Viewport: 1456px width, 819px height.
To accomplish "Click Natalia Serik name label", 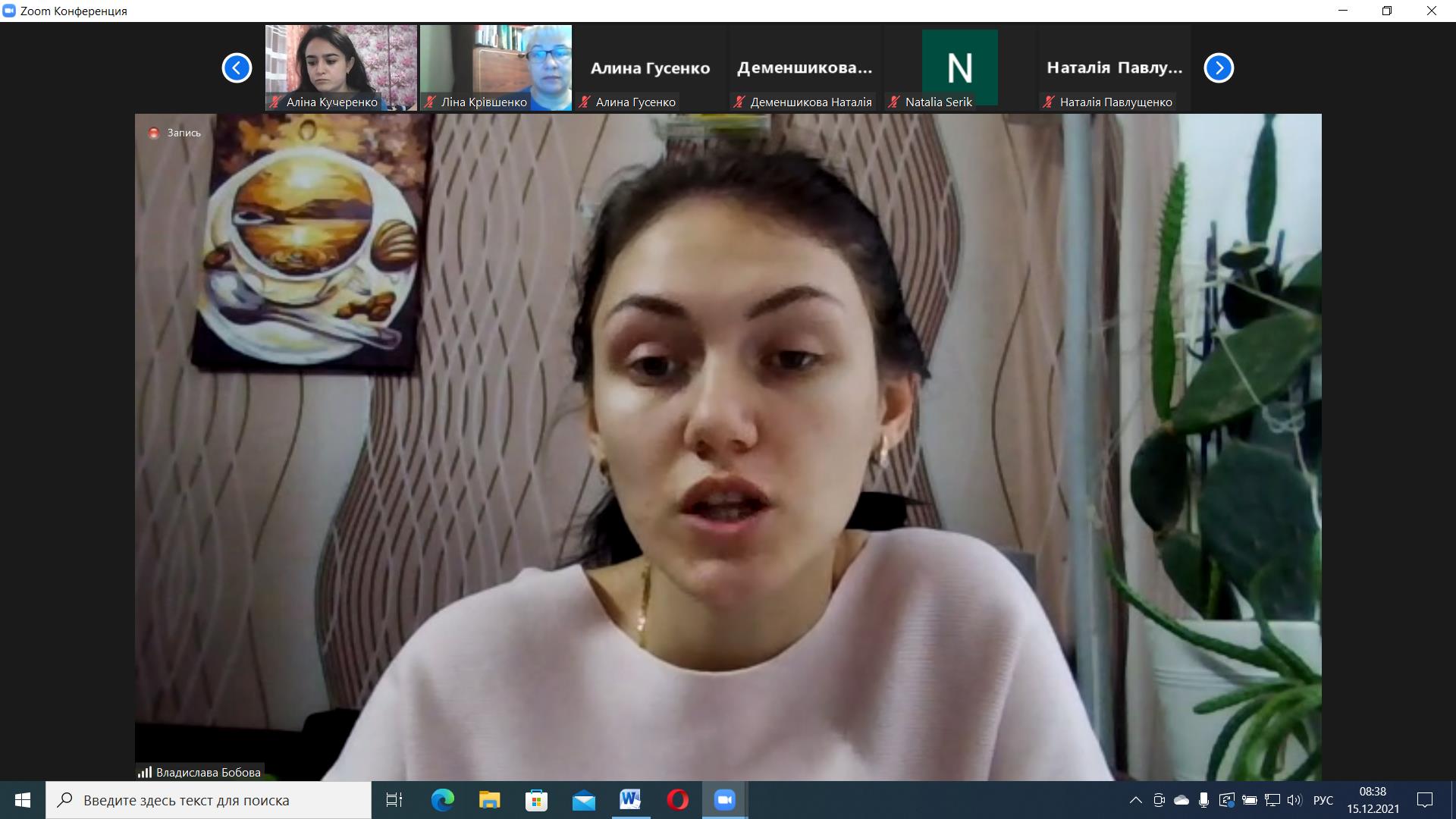I will point(939,102).
